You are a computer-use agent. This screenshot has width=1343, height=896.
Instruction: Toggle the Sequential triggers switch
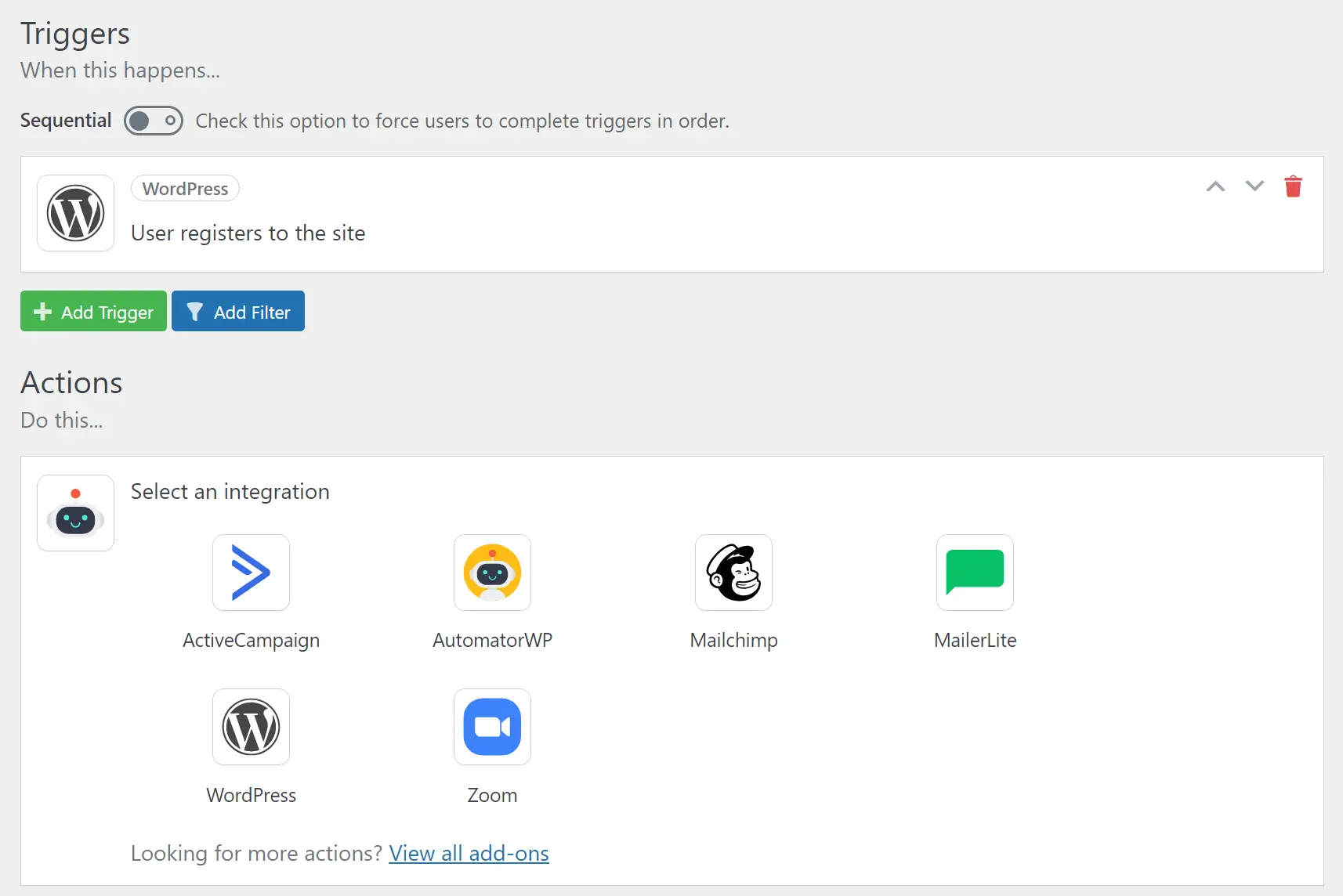point(154,121)
